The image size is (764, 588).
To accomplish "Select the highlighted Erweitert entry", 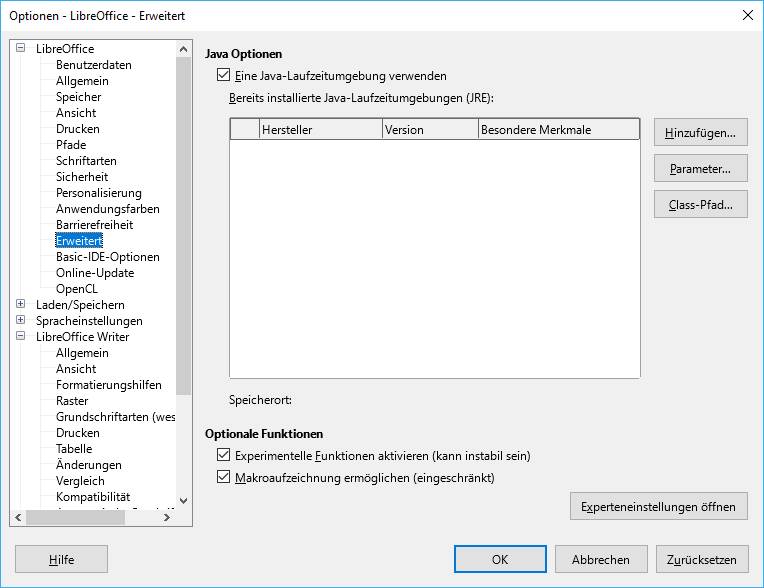I will coord(79,241).
